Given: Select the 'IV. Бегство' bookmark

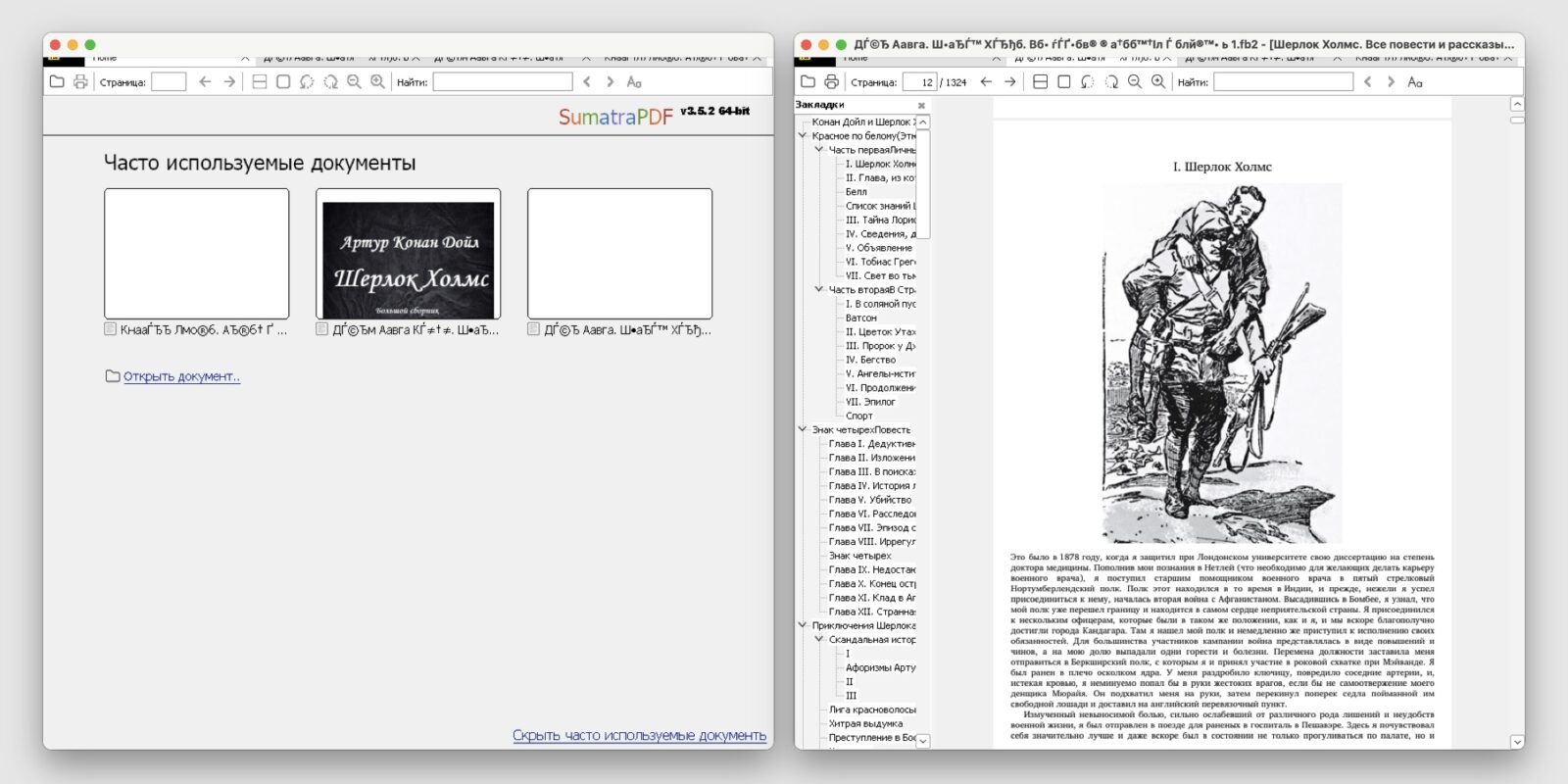Looking at the screenshot, I should (x=870, y=360).
